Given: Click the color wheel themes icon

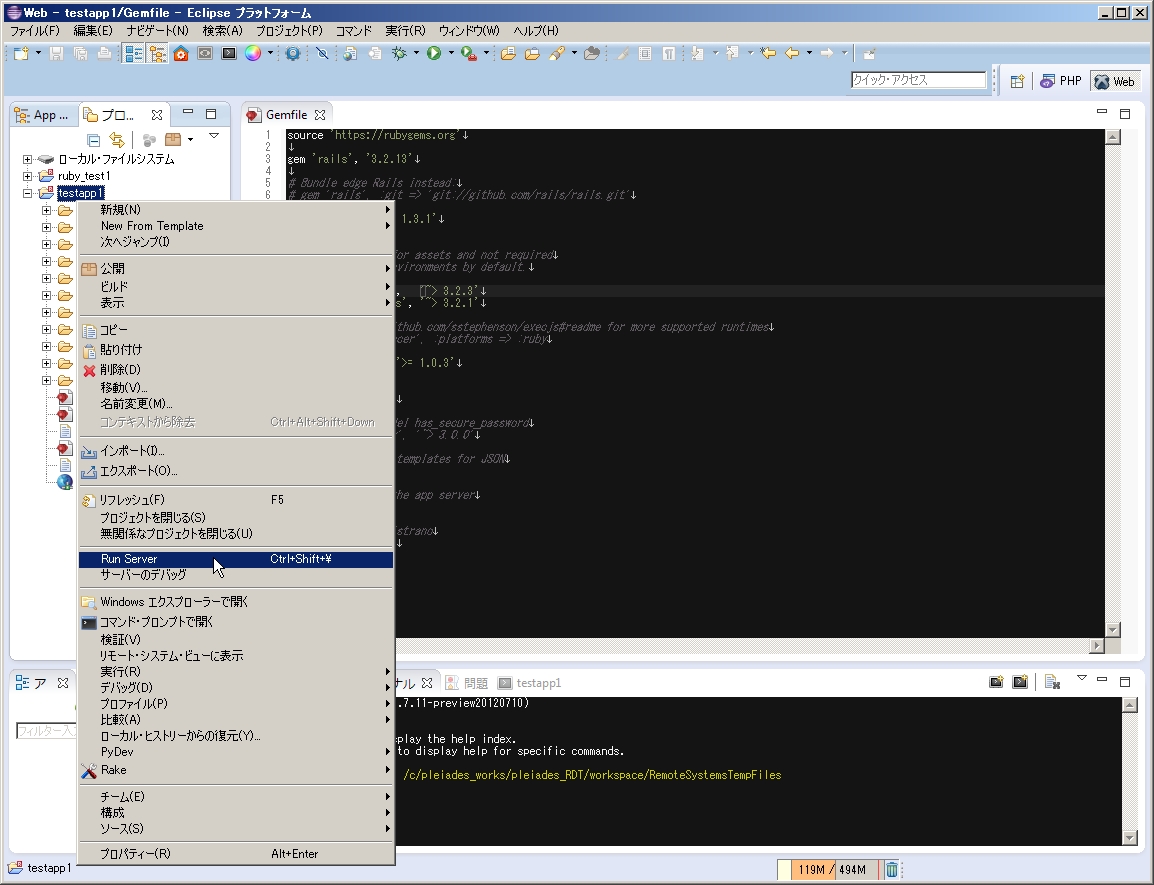Looking at the screenshot, I should pyautogui.click(x=252, y=53).
